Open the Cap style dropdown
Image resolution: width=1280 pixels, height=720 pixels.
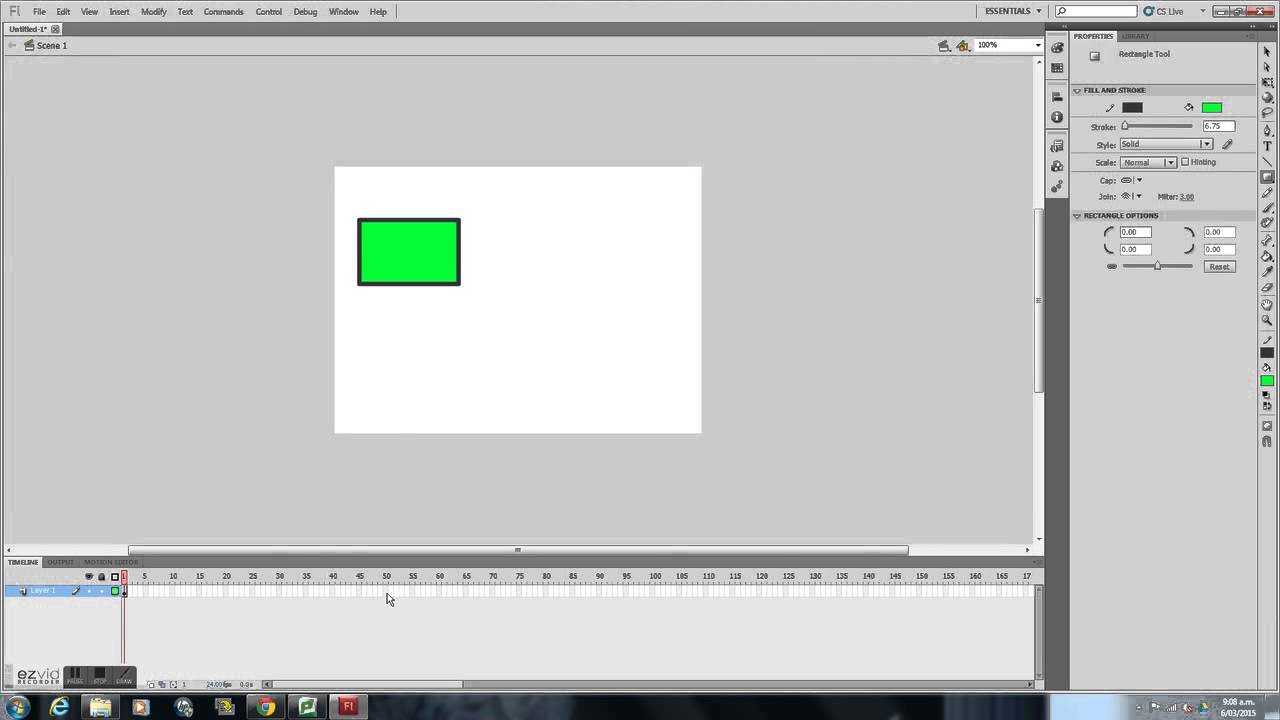(1131, 180)
